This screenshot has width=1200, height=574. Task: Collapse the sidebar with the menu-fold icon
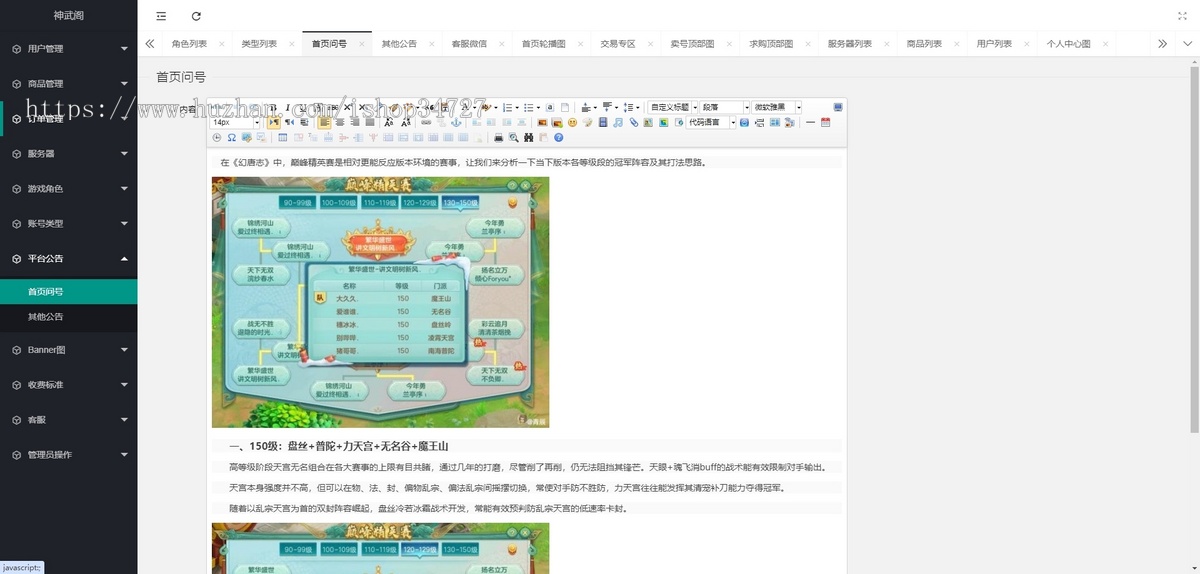click(162, 16)
